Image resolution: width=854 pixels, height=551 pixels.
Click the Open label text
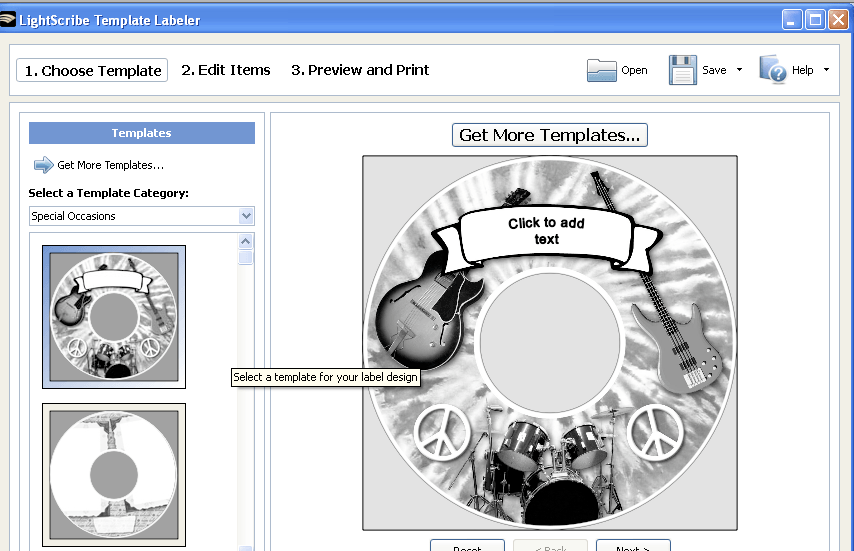[x=635, y=70]
